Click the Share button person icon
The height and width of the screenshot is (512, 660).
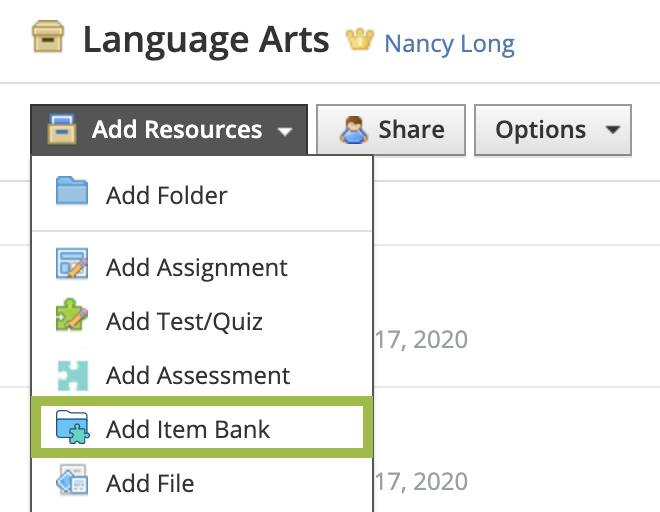352,130
